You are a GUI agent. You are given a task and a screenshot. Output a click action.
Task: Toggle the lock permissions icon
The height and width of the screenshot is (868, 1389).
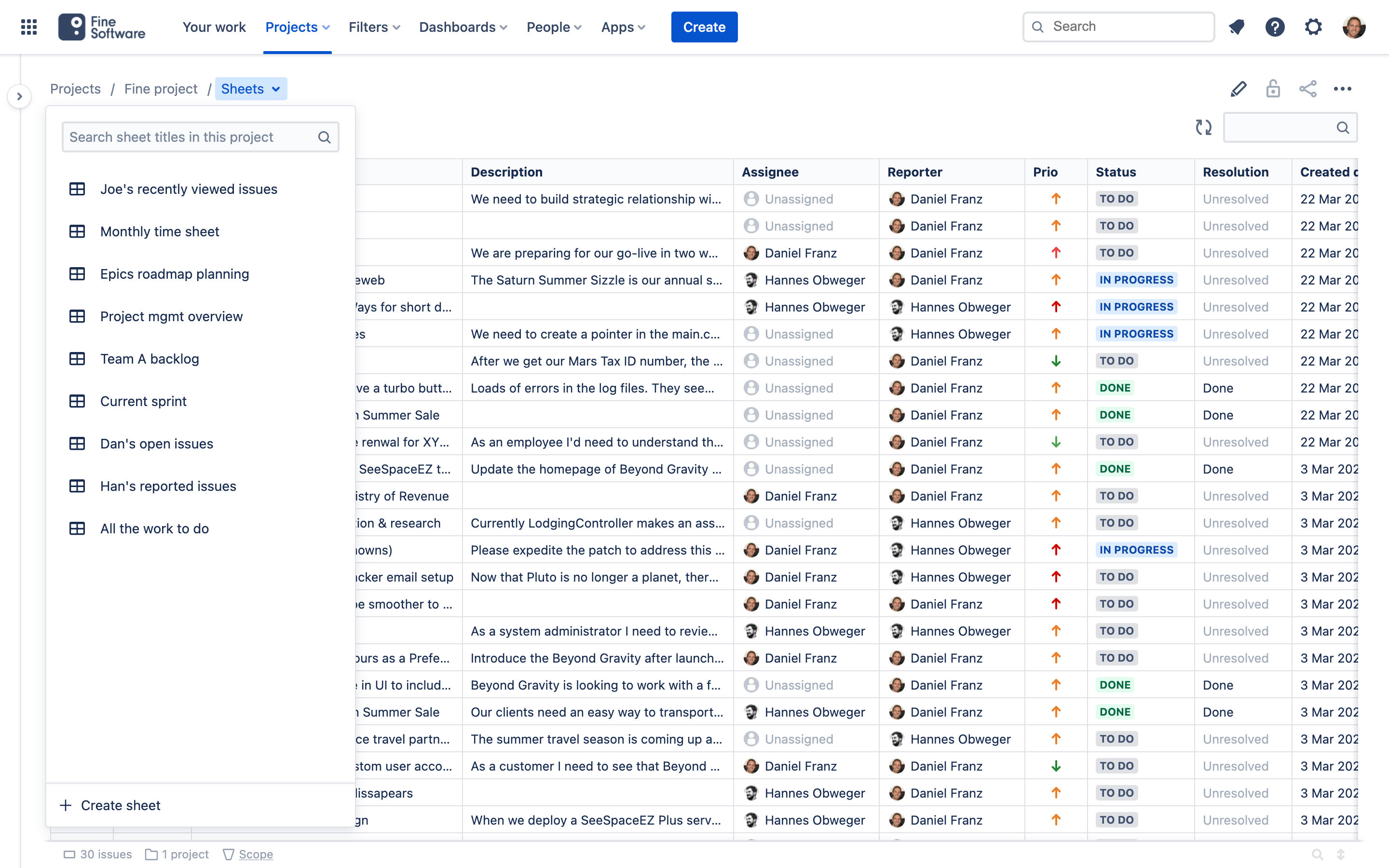1273,89
